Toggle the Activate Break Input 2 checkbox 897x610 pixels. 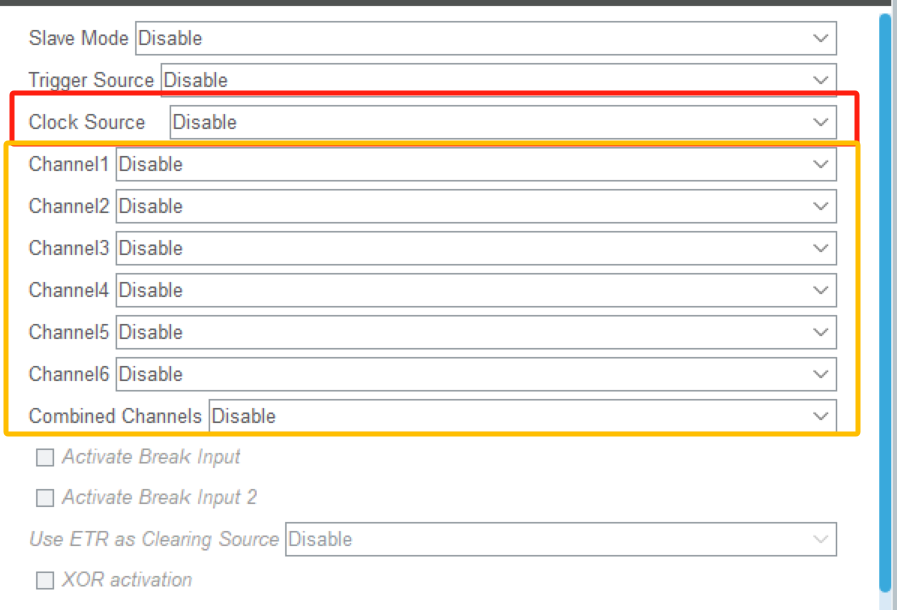pyautogui.click(x=45, y=498)
